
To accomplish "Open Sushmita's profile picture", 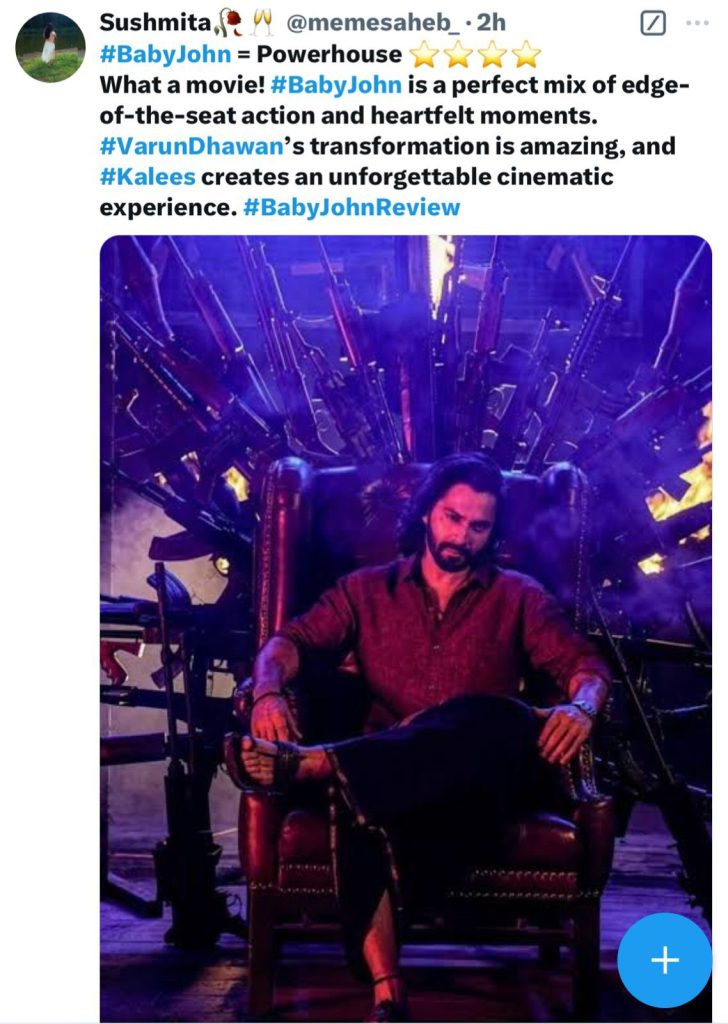I will click(50, 47).
